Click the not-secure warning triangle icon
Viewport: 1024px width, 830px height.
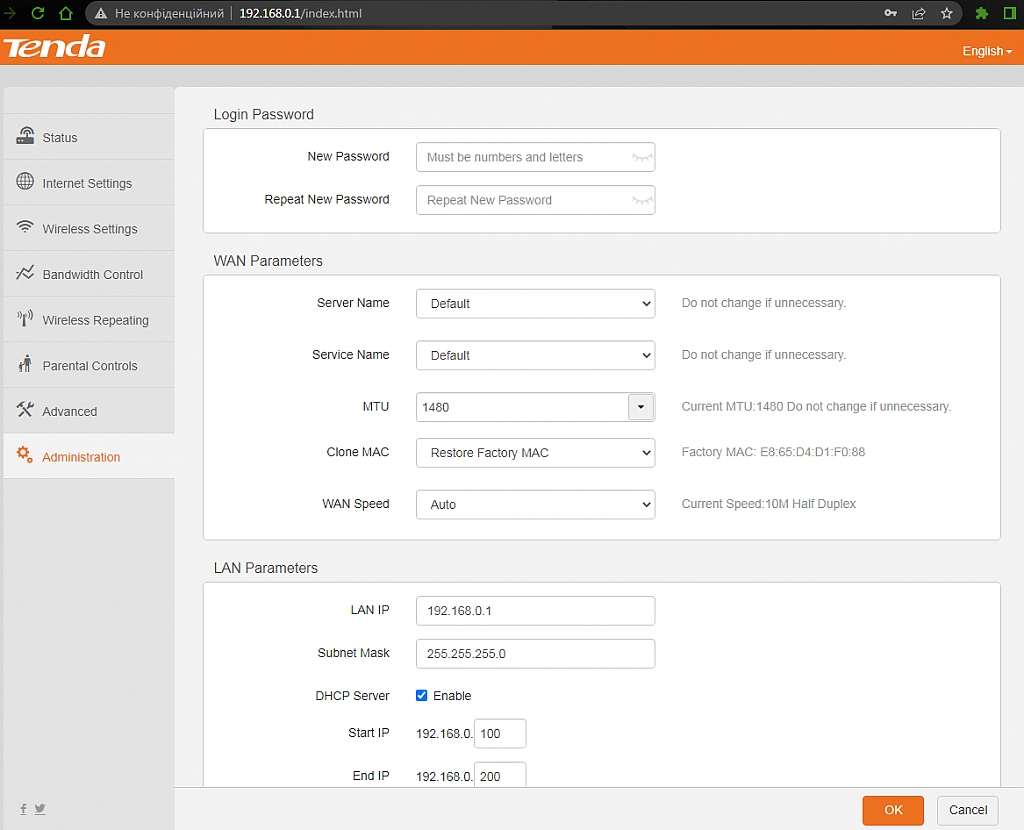[x=101, y=13]
